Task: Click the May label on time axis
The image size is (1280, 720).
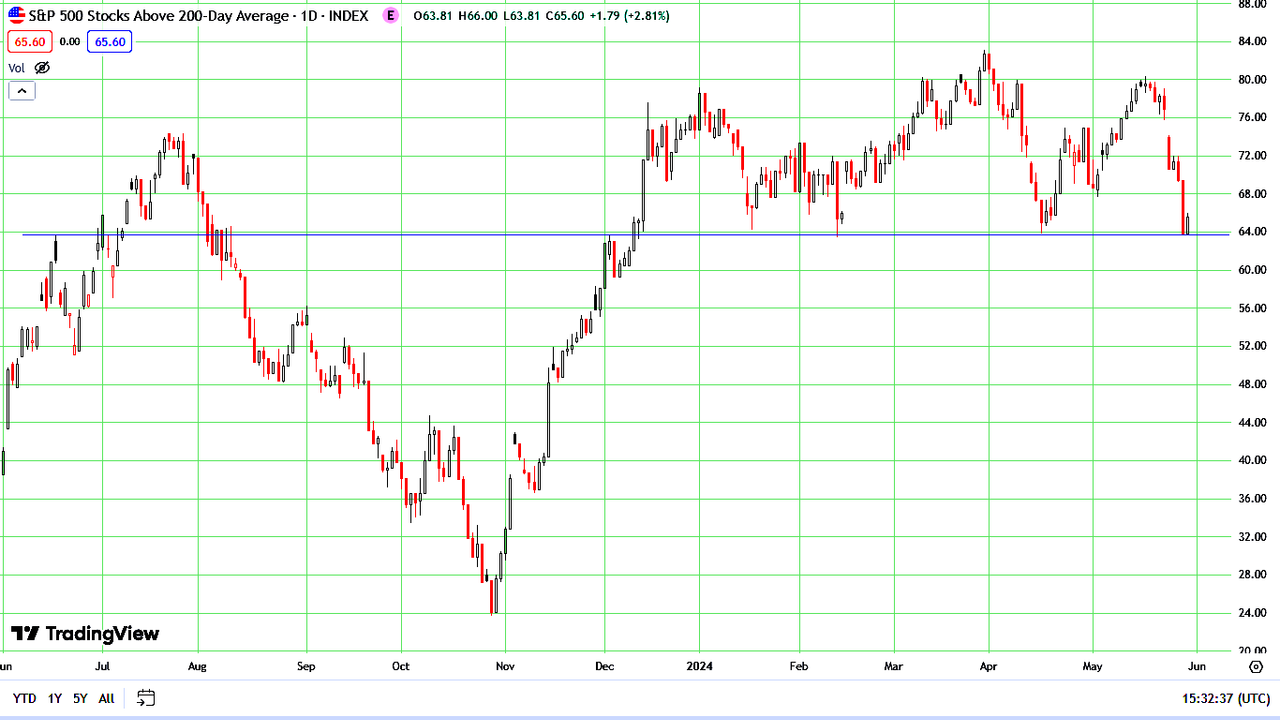Action: pyautogui.click(x=1093, y=666)
